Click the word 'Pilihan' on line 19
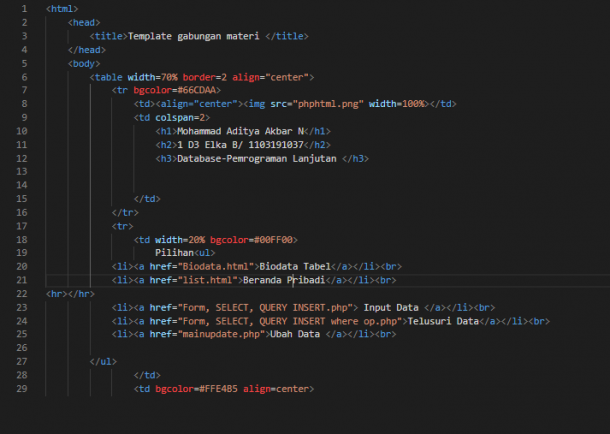 (x=174, y=253)
